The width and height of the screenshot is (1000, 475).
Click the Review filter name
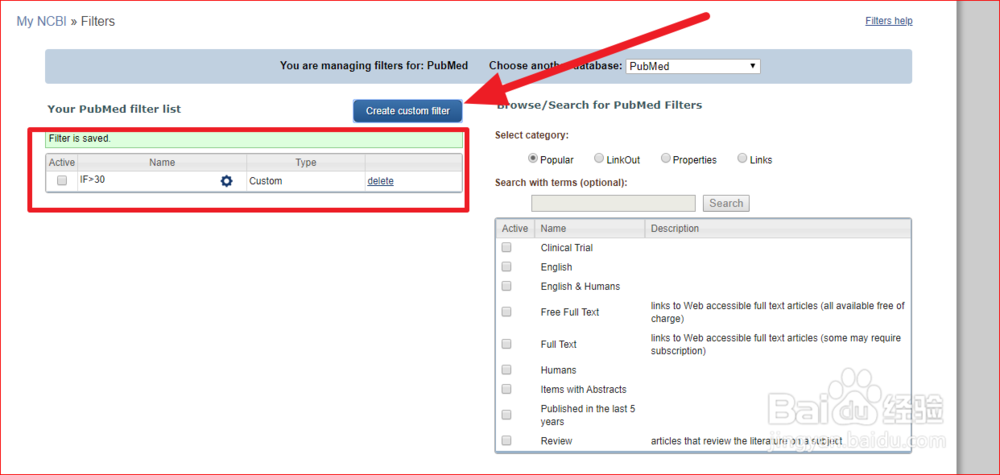557,441
